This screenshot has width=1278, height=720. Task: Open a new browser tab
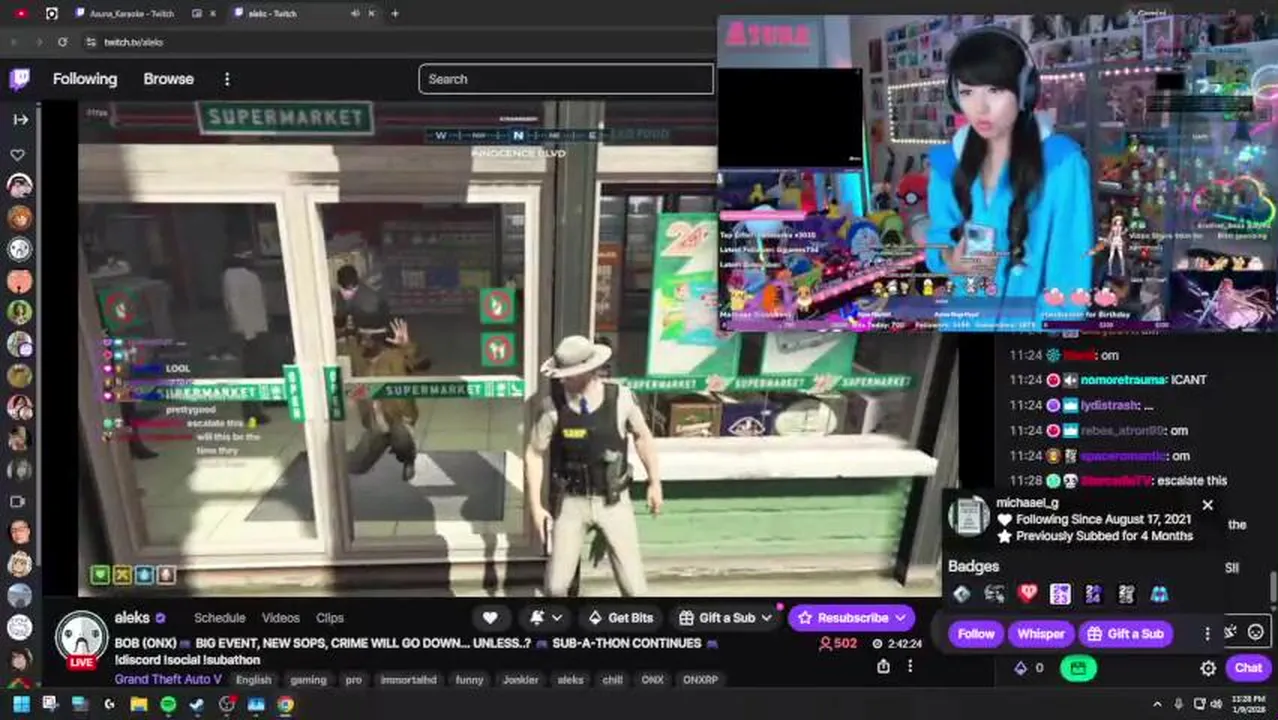tap(394, 13)
